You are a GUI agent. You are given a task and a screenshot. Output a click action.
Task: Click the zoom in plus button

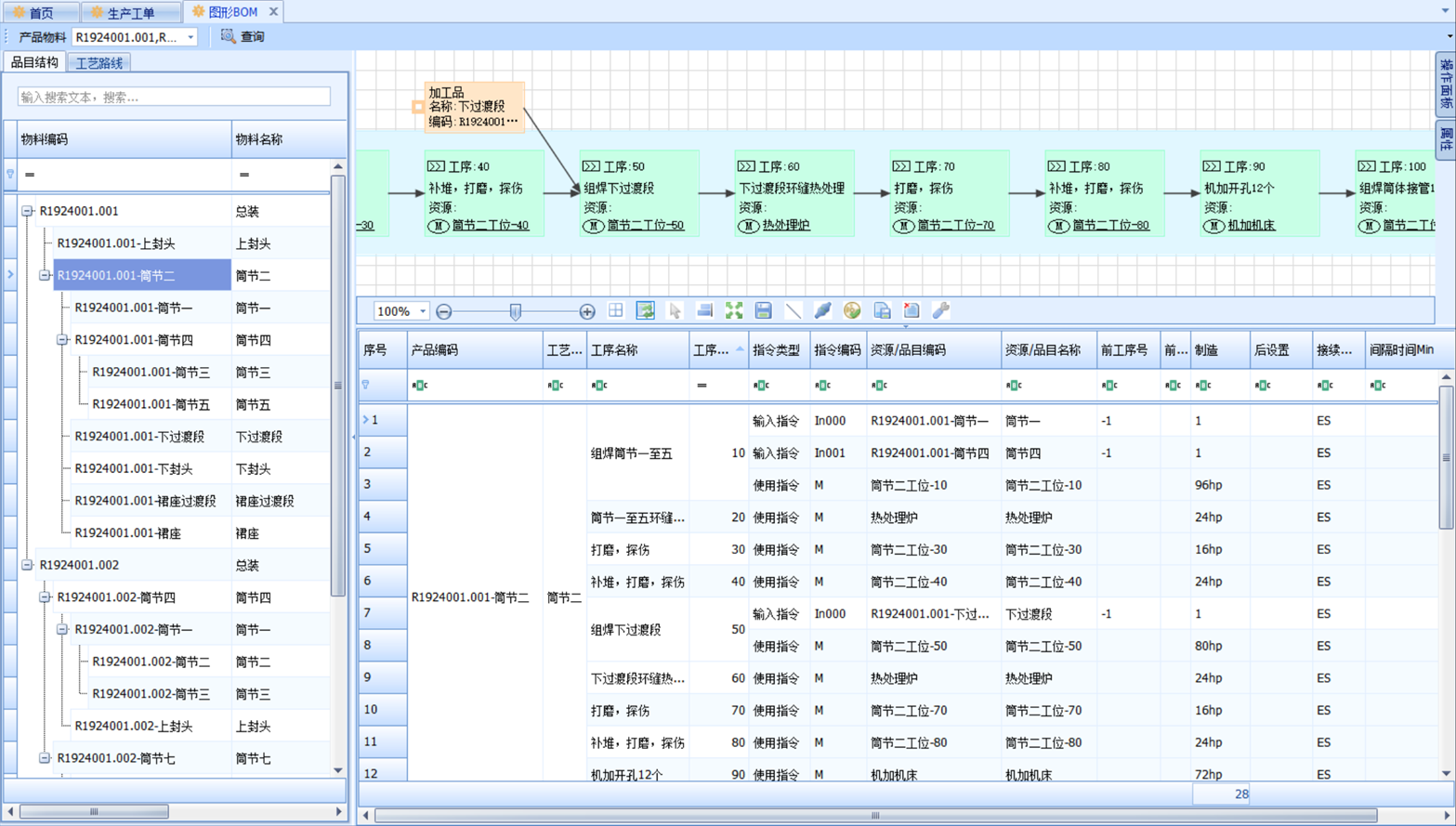(x=587, y=311)
